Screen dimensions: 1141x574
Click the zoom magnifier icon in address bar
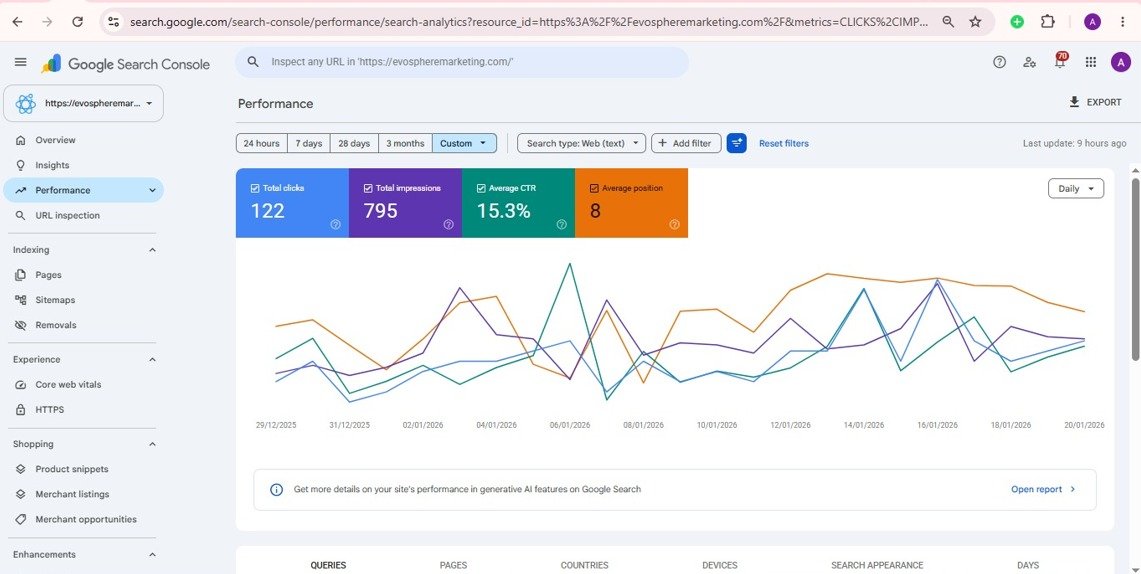tap(948, 22)
